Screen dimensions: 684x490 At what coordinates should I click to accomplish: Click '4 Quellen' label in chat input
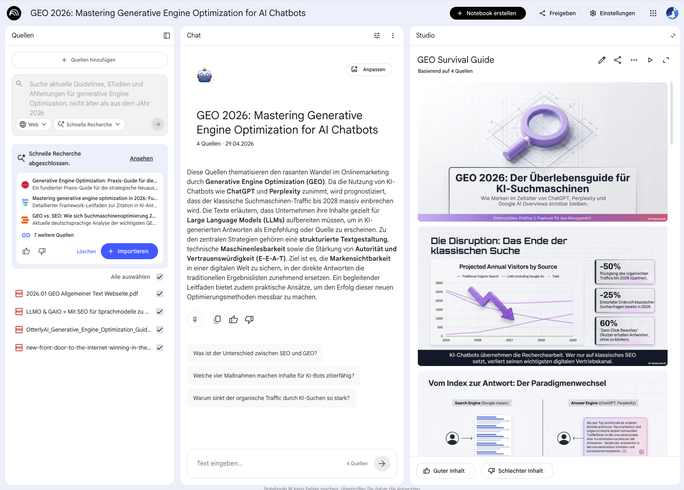pyautogui.click(x=357, y=463)
